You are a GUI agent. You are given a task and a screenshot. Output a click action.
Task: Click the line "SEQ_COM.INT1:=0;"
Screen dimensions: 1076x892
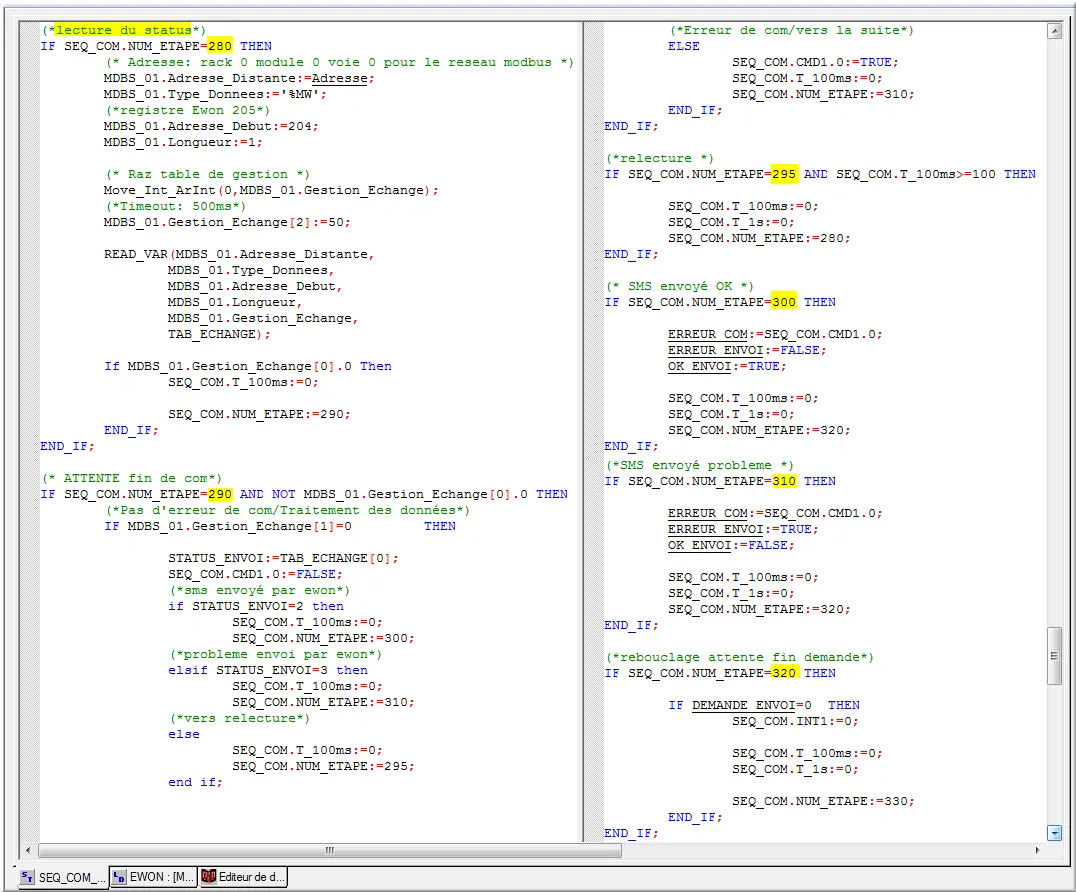(x=795, y=721)
